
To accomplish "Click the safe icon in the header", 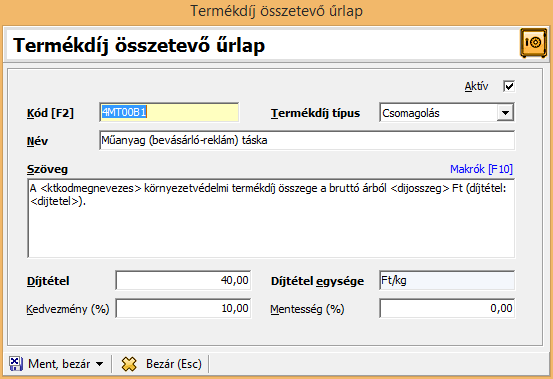I will tap(533, 43).
